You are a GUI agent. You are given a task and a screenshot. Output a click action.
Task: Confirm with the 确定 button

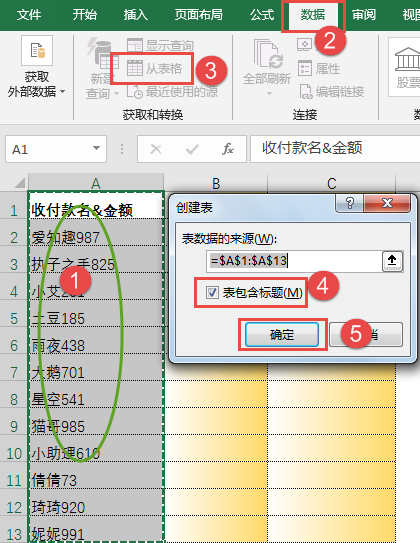point(282,335)
